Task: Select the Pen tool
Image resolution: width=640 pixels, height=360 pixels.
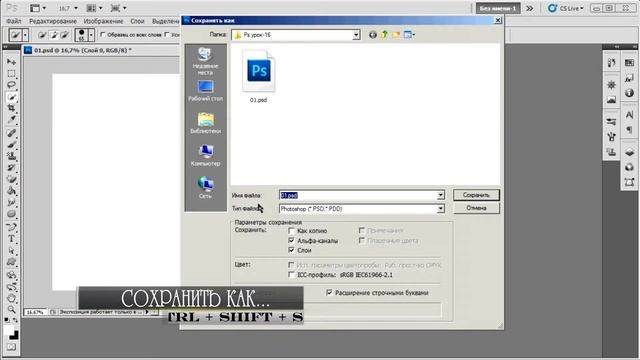Action: pos(11,227)
